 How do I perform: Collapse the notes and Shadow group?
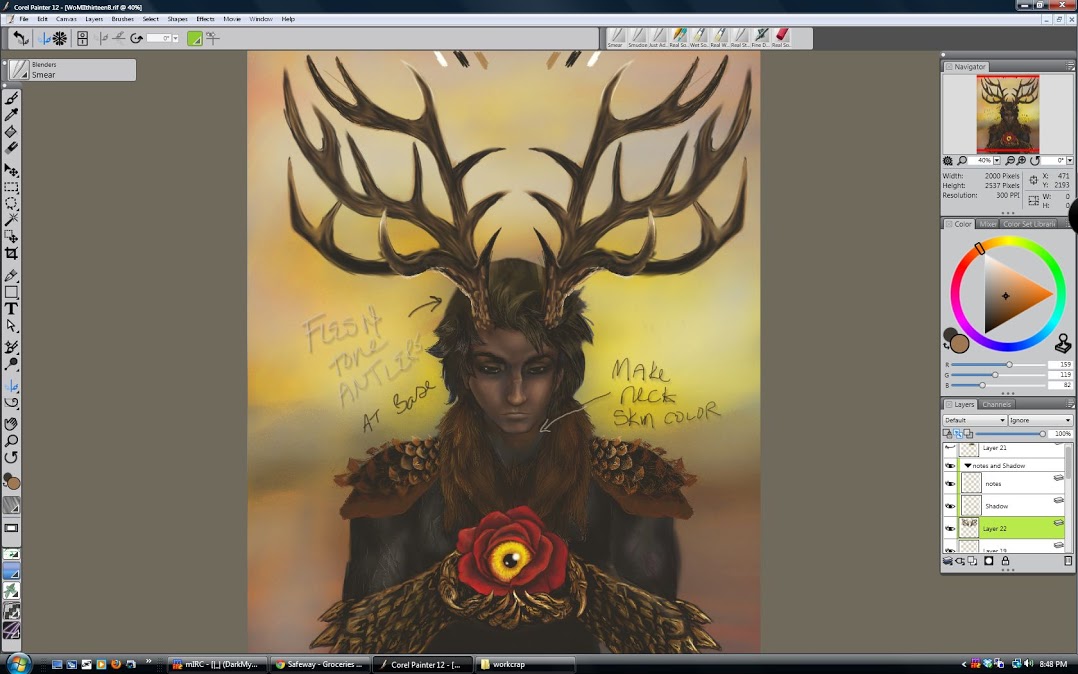(968, 466)
